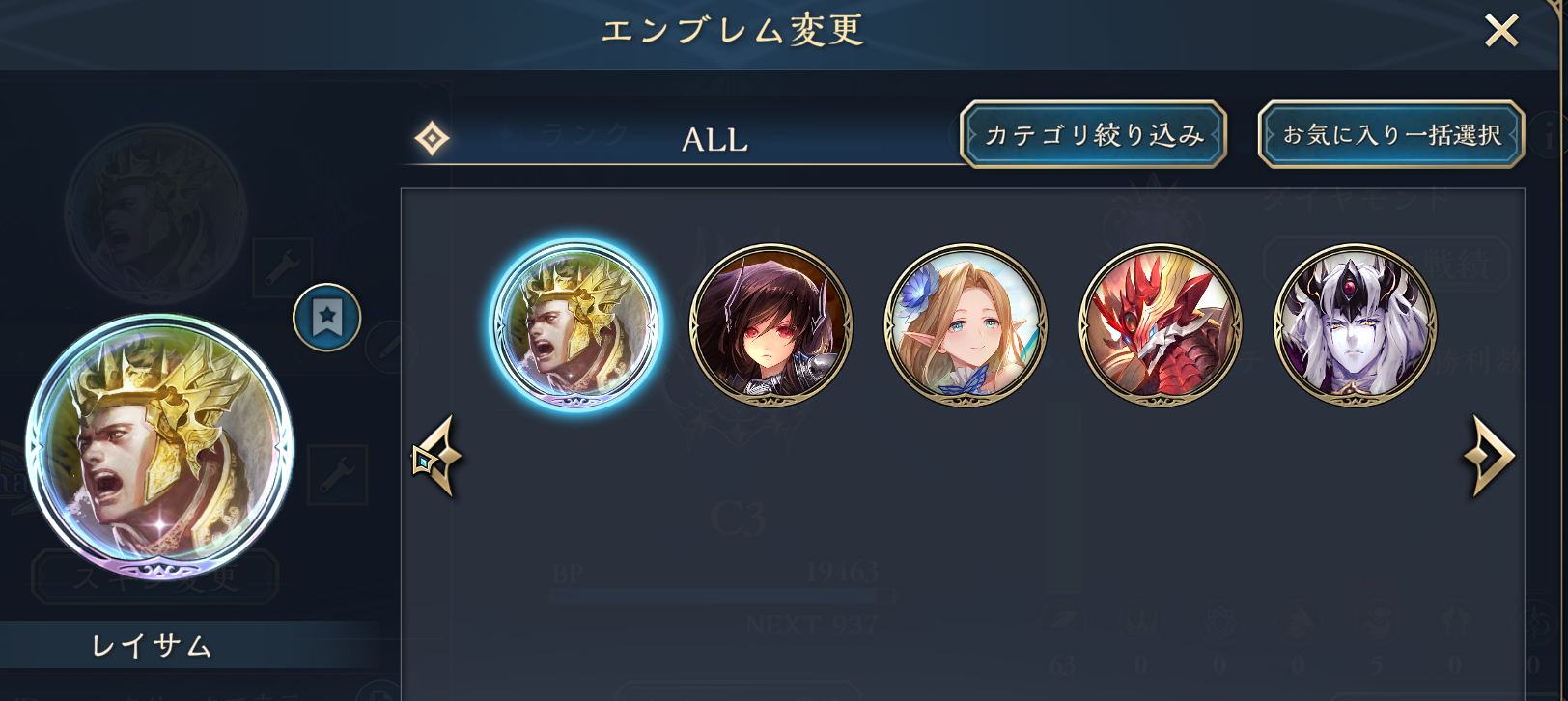Select the ALL rank tab

tap(714, 140)
